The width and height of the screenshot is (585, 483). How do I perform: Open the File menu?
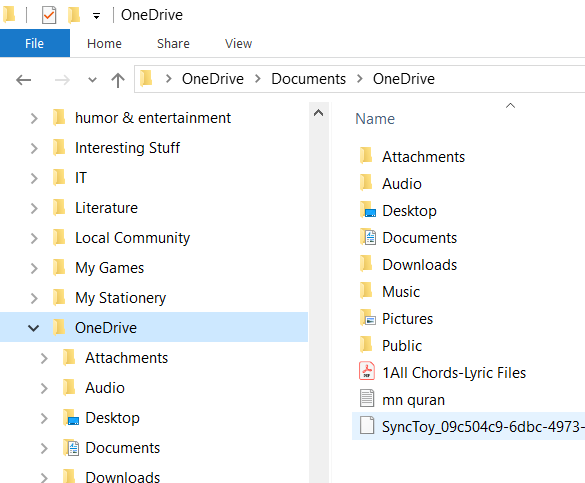coord(35,43)
